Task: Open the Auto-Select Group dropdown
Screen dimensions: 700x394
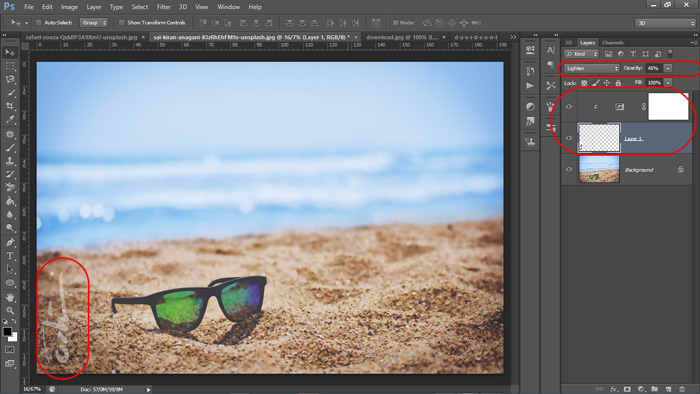Action: click(94, 22)
